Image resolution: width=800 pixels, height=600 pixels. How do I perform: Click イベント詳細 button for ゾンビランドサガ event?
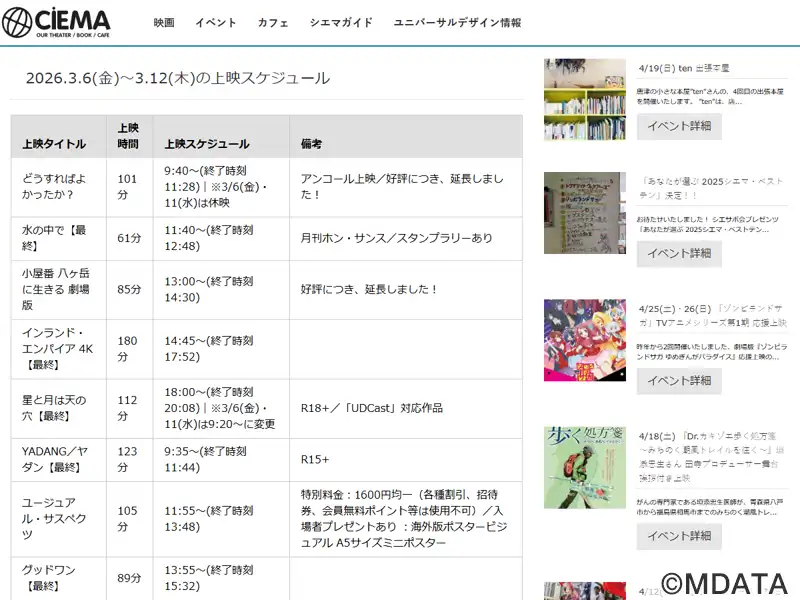(x=679, y=381)
